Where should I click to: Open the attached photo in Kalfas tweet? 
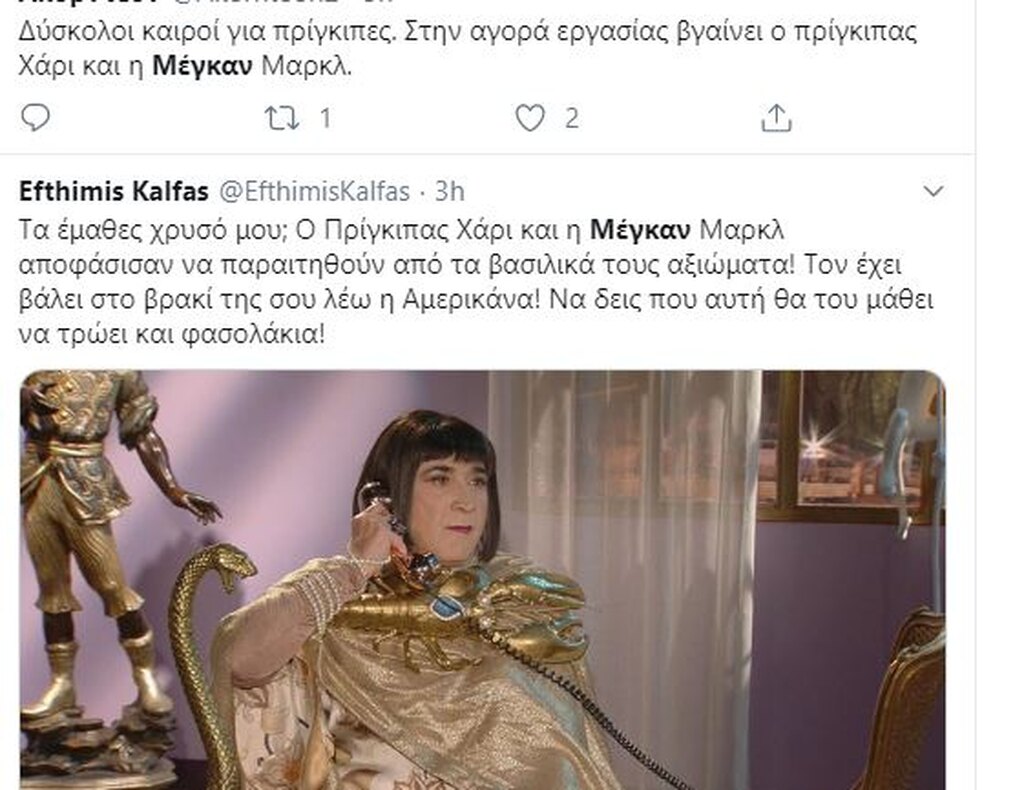(x=483, y=580)
